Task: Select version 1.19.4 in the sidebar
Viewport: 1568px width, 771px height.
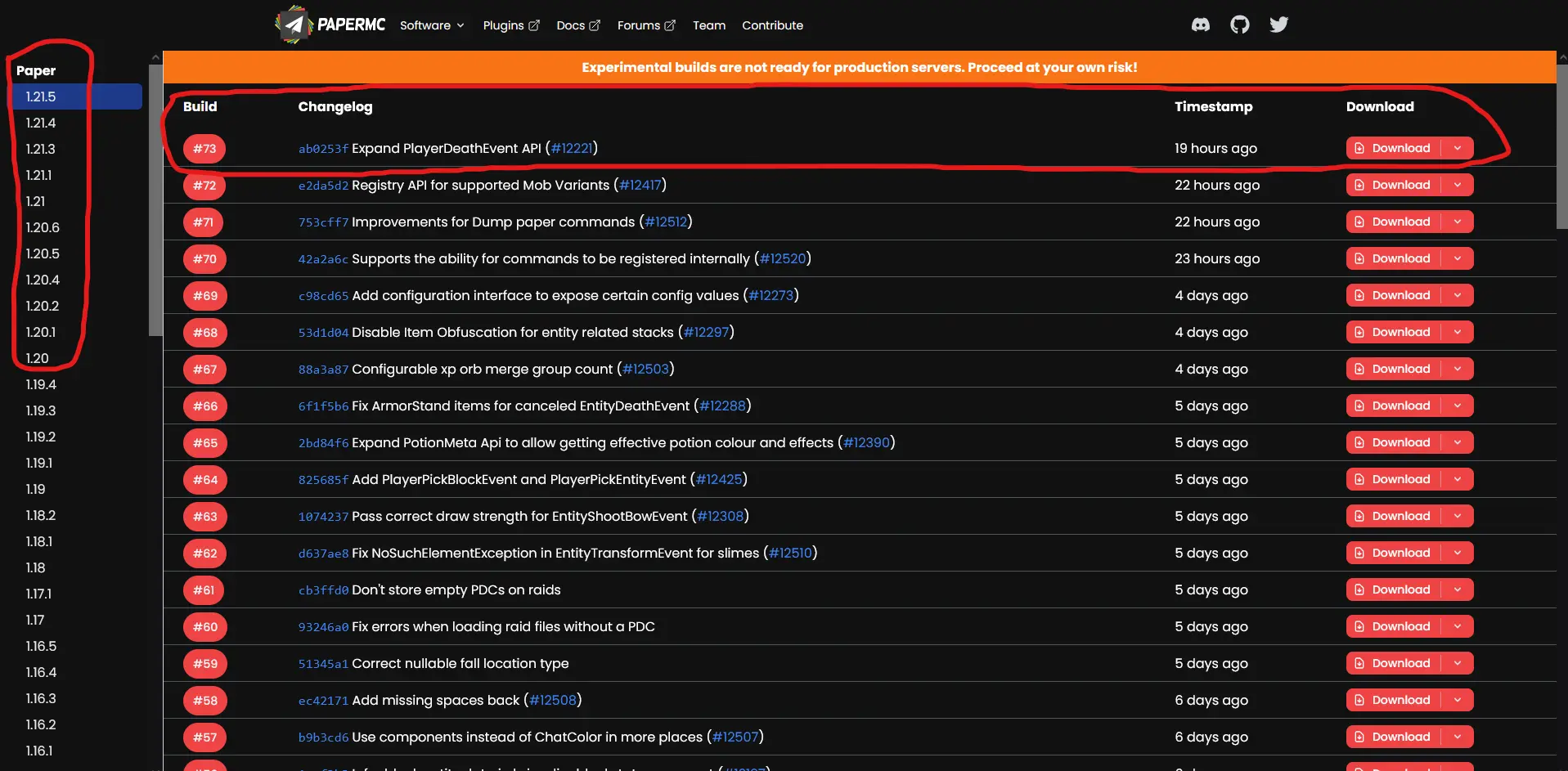Action: click(x=41, y=384)
